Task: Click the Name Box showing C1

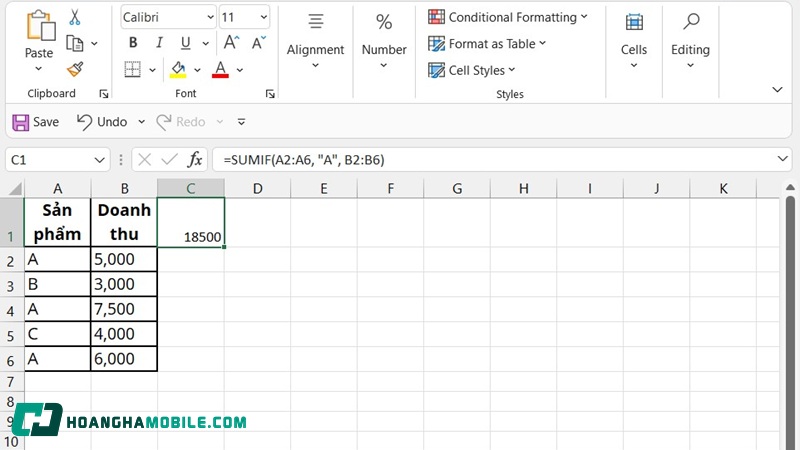Action: pyautogui.click(x=49, y=160)
